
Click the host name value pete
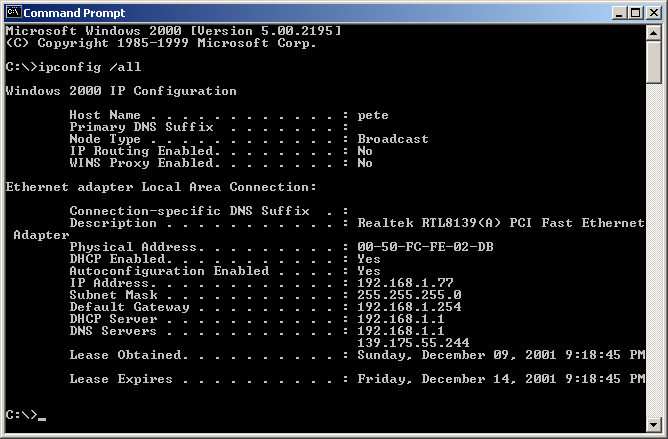point(373,115)
